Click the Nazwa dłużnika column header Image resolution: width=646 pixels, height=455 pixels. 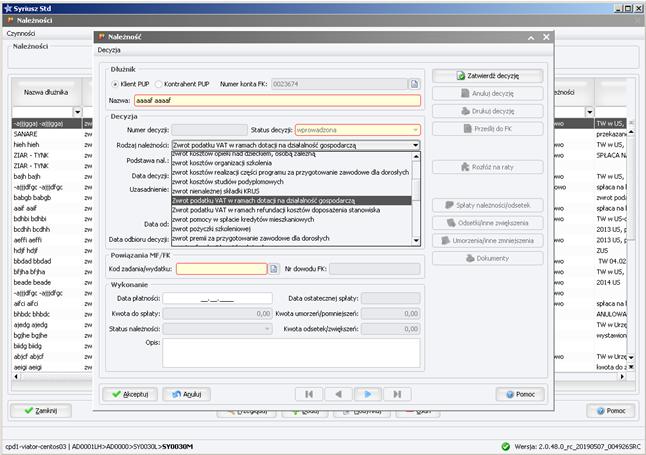(x=46, y=92)
